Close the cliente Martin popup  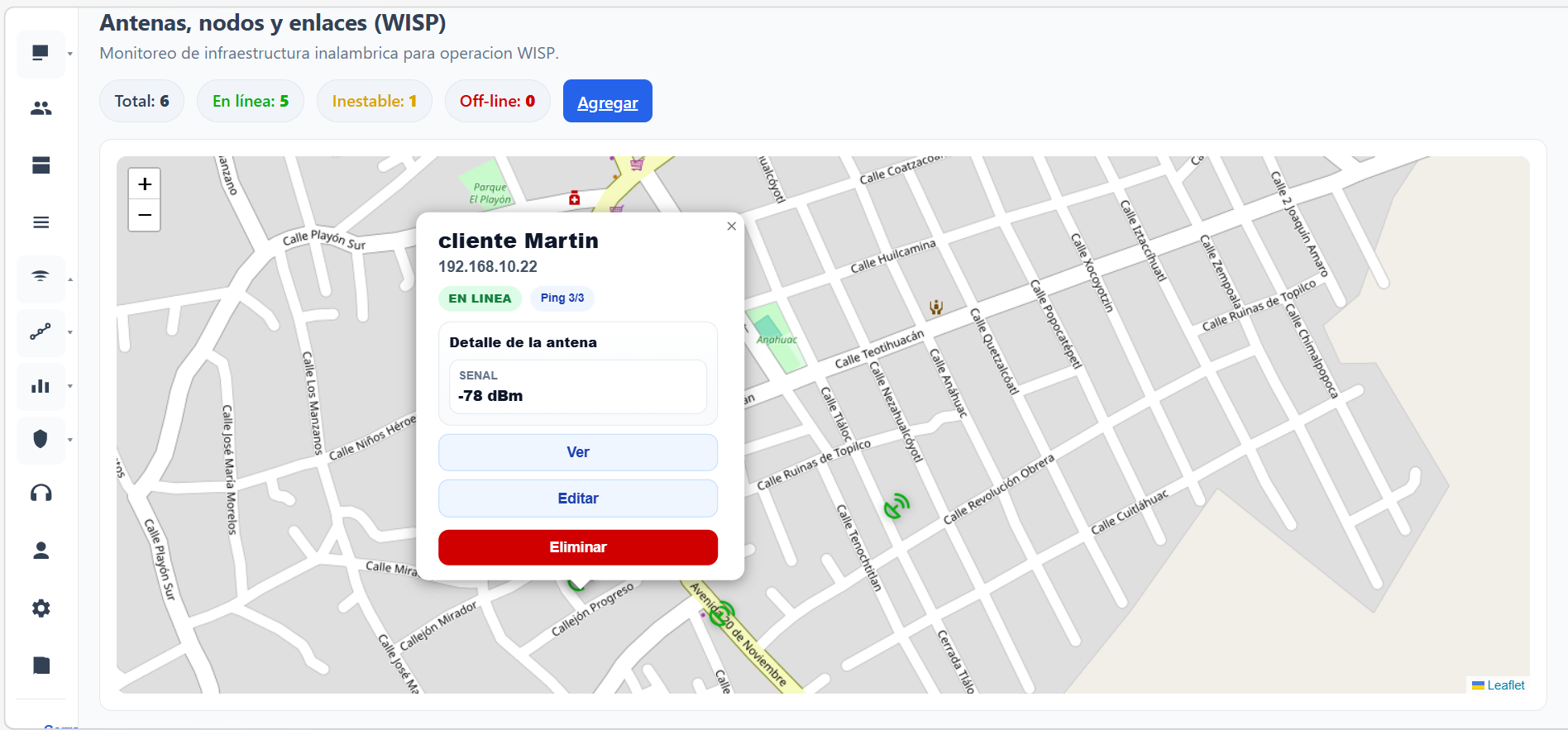point(731,227)
